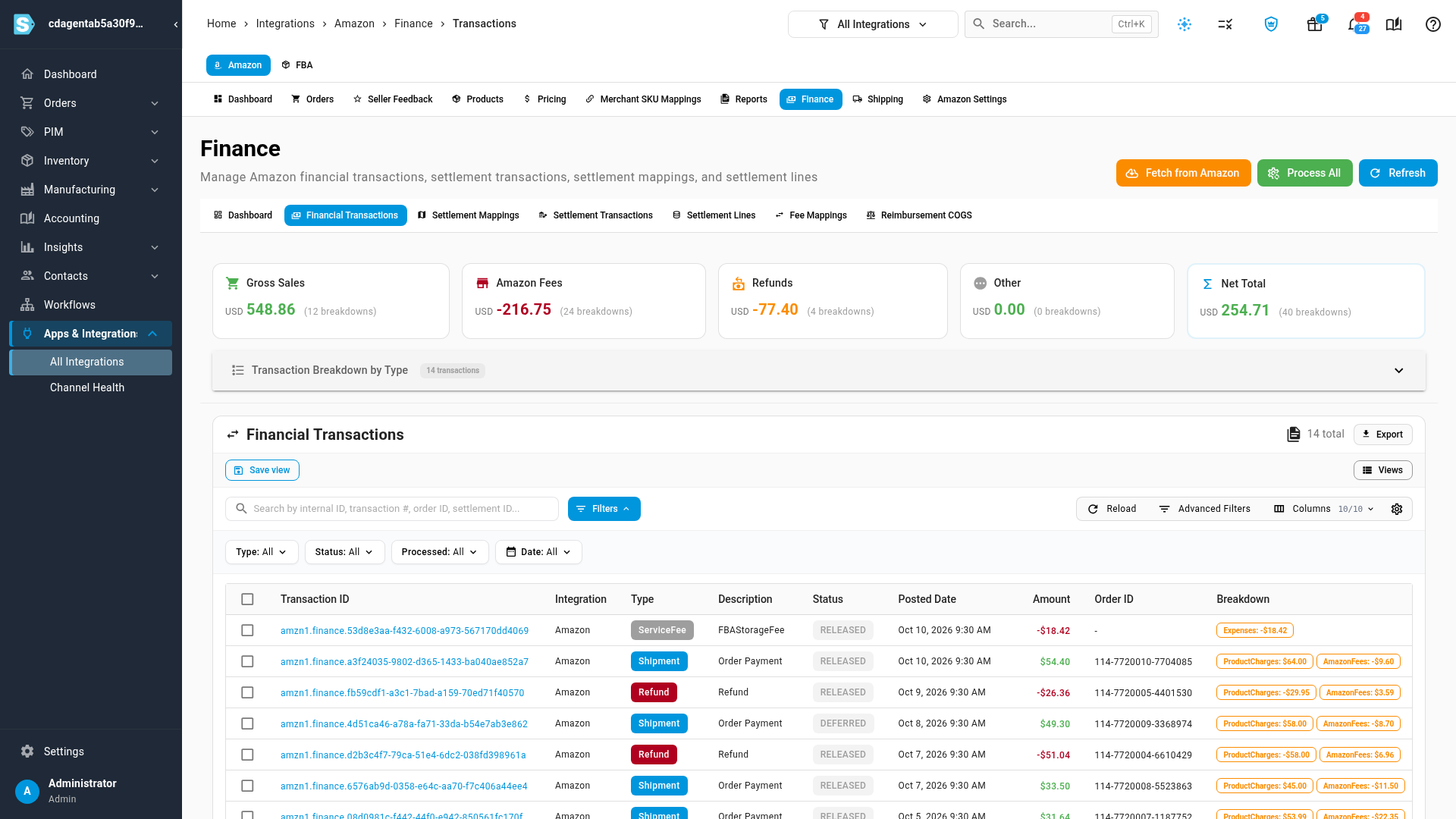Check the FBAStorageFee transaction row checkbox
1456x819 pixels.
[x=247, y=630]
